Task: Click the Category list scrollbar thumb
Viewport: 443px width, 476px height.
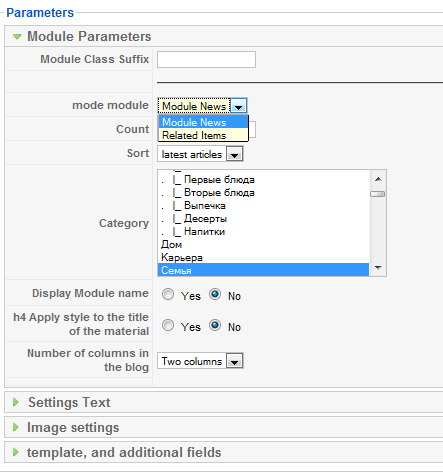Action: coord(378,194)
